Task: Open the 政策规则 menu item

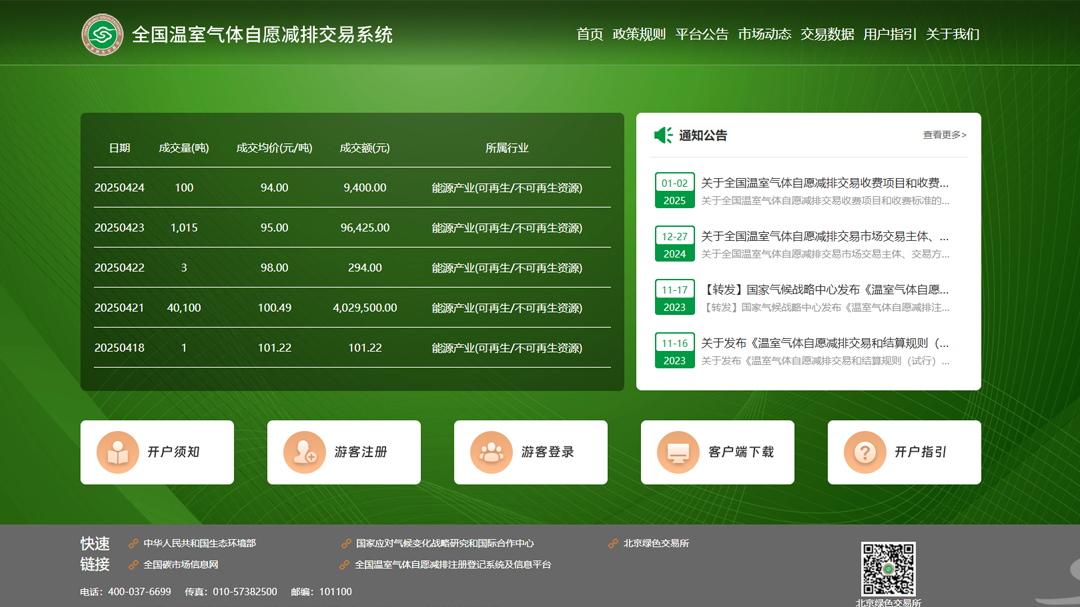Action: 639,34
